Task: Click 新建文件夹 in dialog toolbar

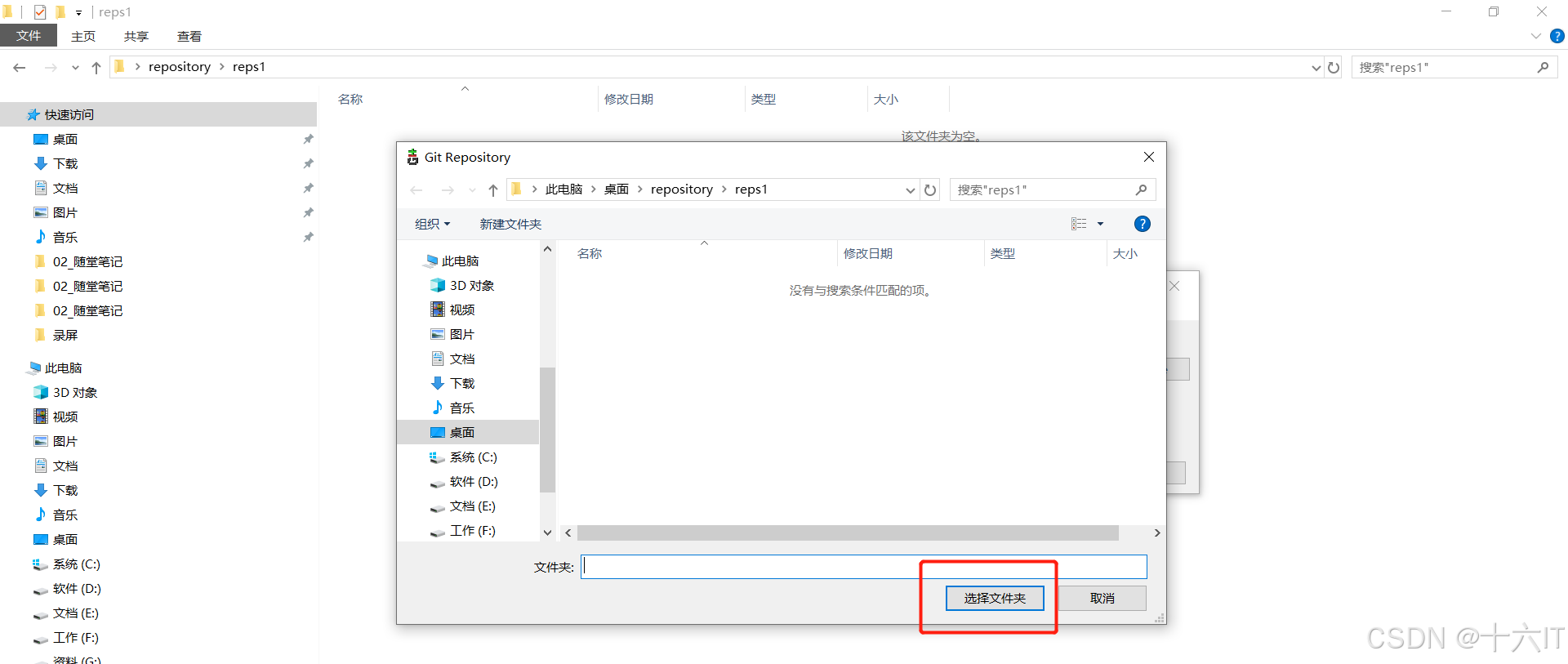Action: 510,224
